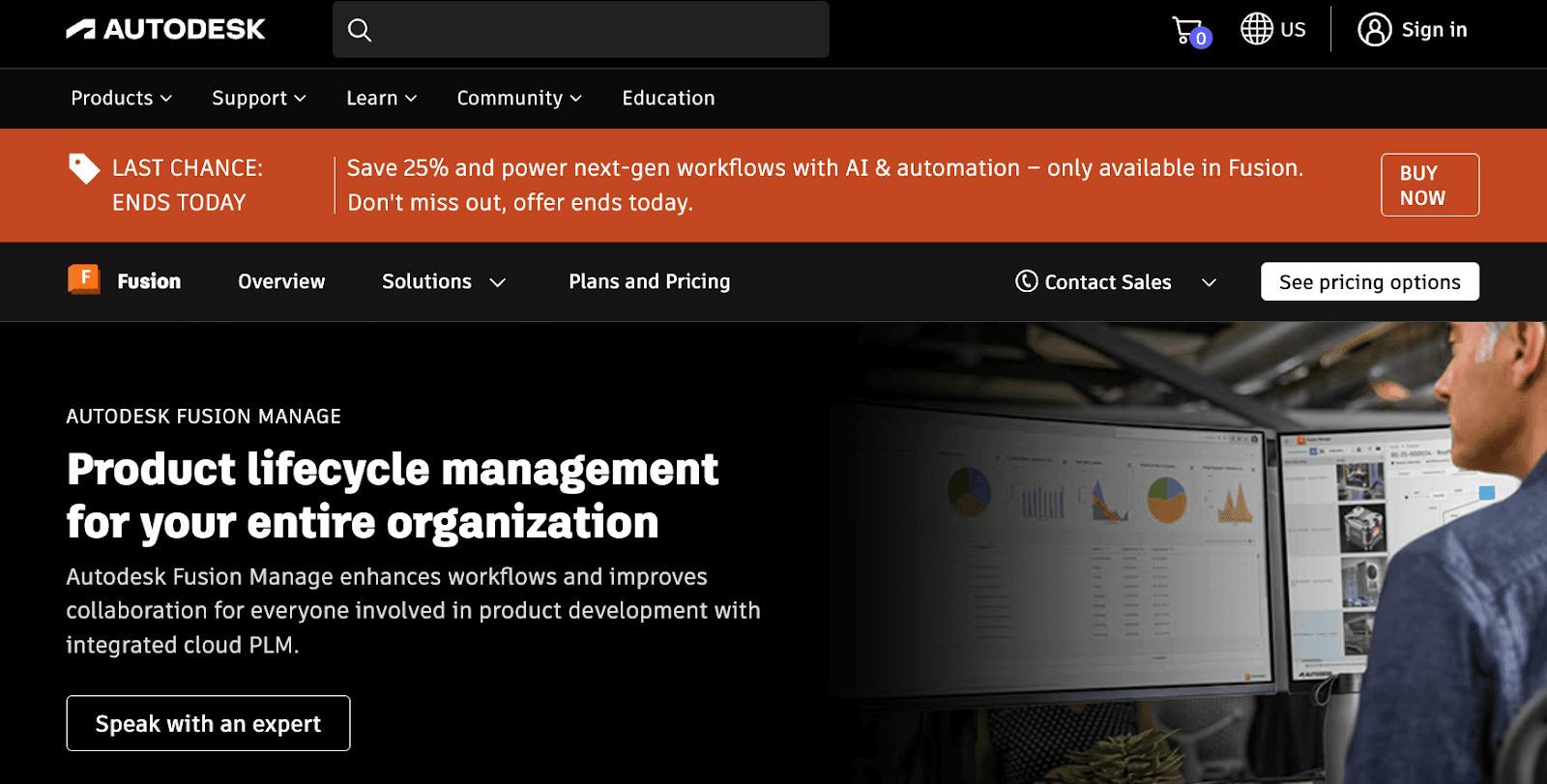Open the Learn dropdown
The image size is (1547, 784).
pyautogui.click(x=382, y=98)
